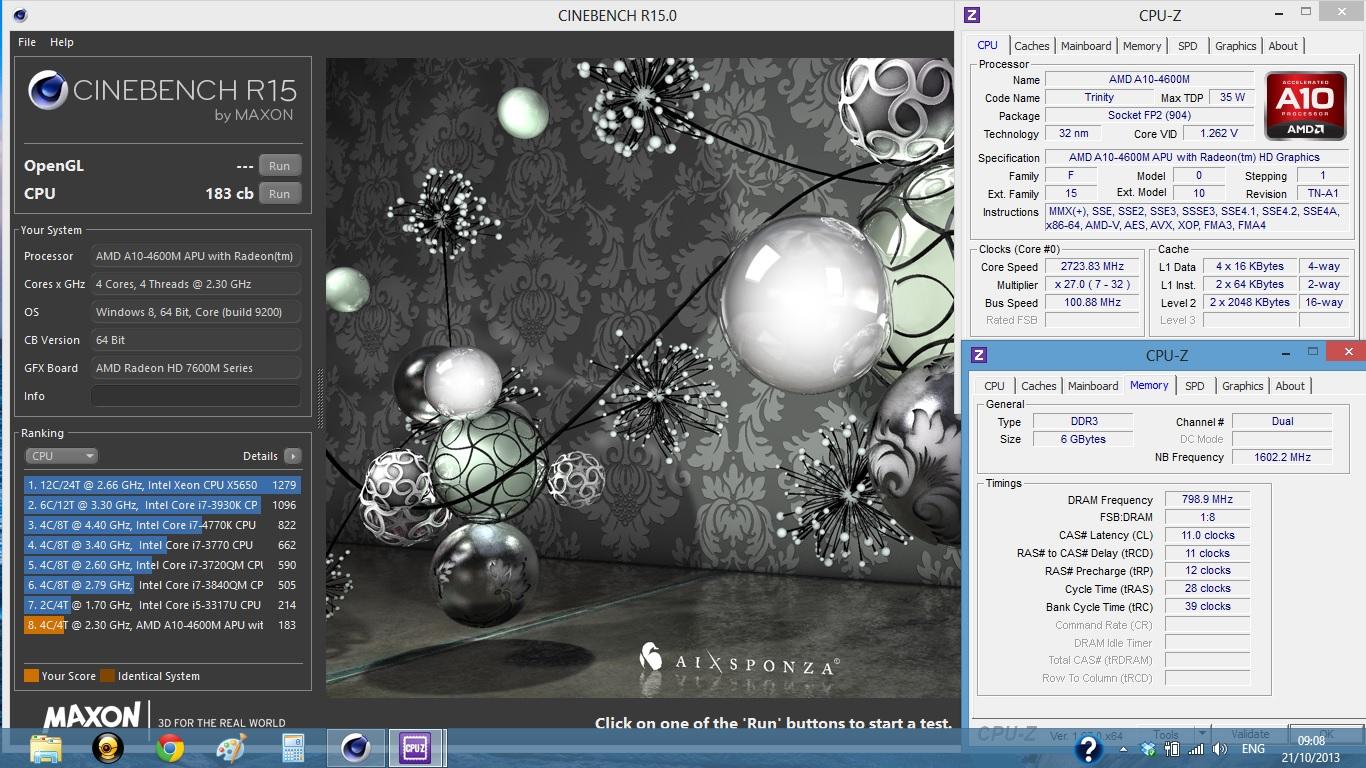Image resolution: width=1366 pixels, height=768 pixels.
Task: Show hidden tray icons arrow
Action: pyautogui.click(x=1124, y=749)
